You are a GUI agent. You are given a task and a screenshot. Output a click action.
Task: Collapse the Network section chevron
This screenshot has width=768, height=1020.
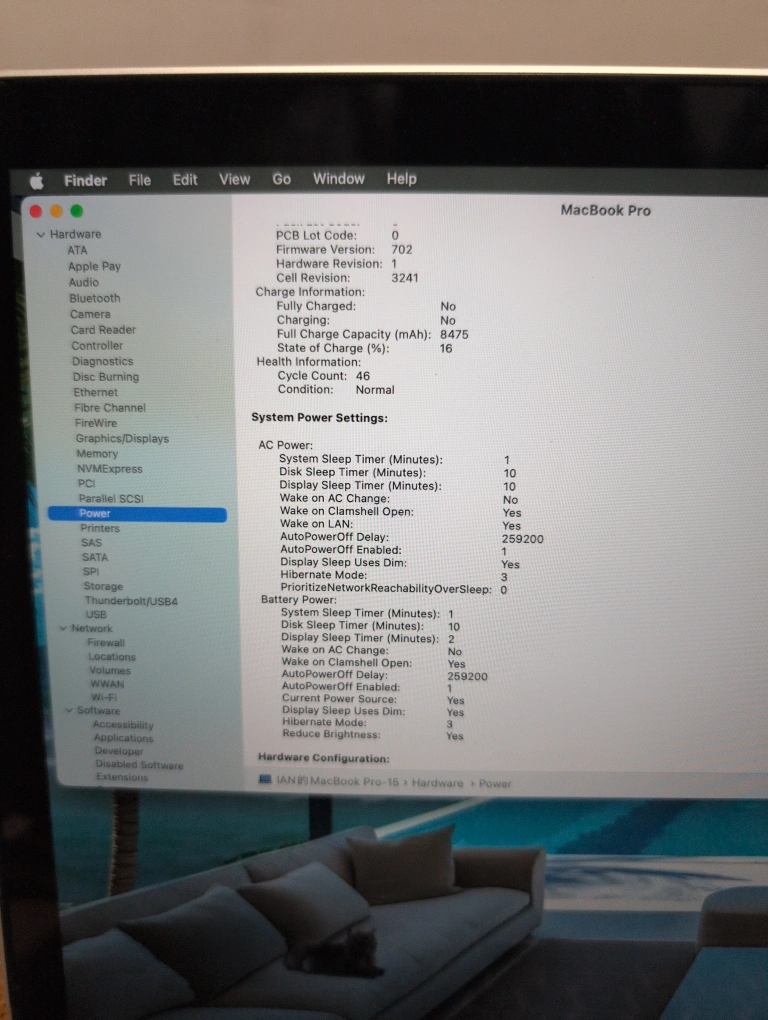point(63,628)
